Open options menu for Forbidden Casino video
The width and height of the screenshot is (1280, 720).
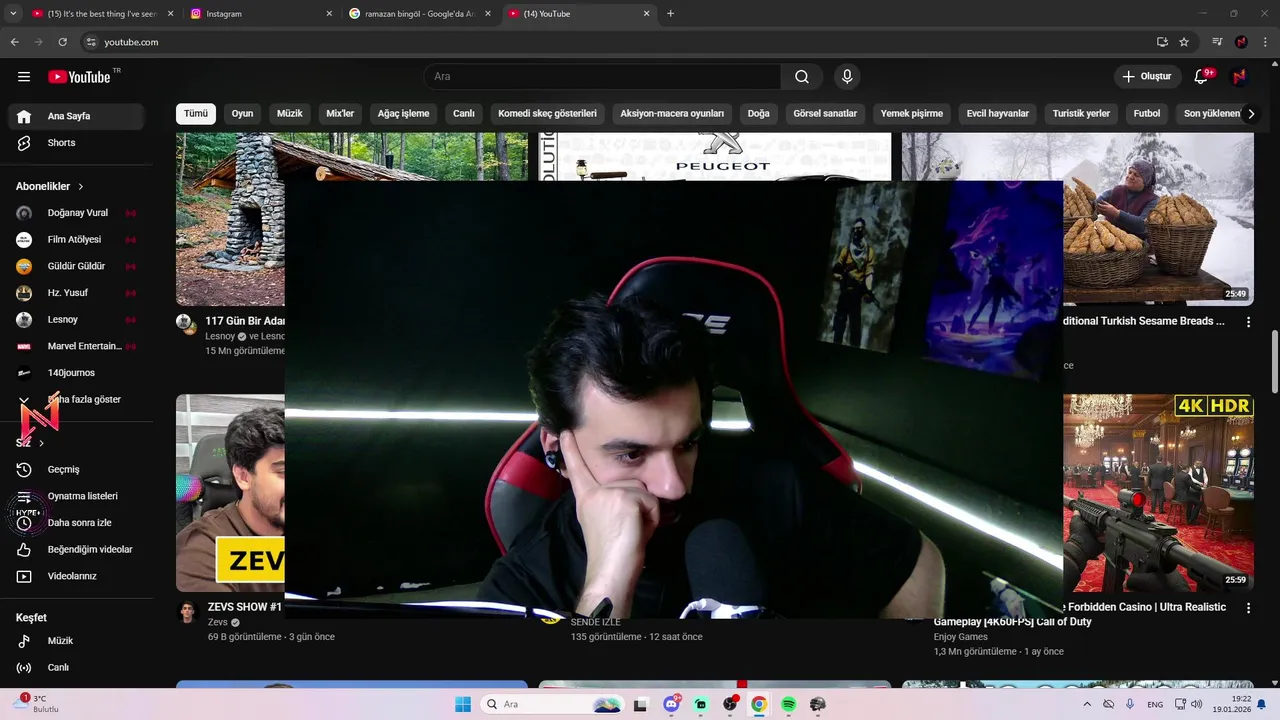(1248, 608)
